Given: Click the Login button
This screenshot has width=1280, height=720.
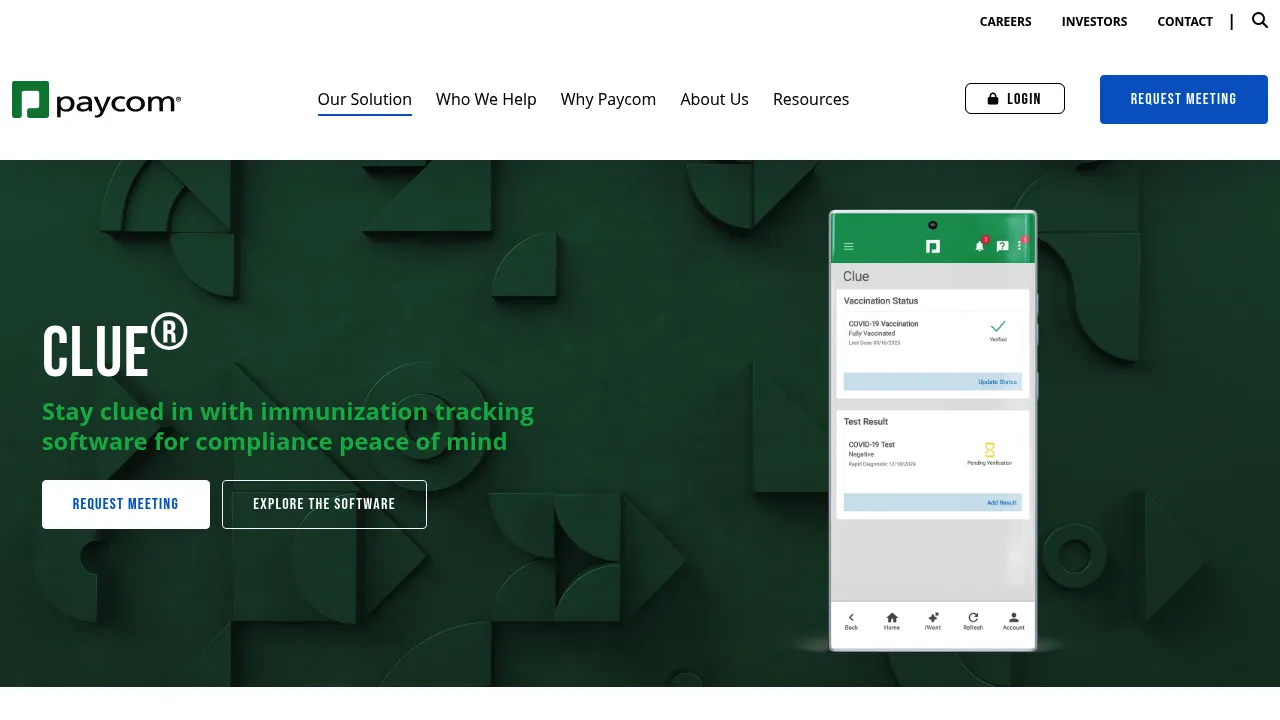Looking at the screenshot, I should pyautogui.click(x=1015, y=99).
